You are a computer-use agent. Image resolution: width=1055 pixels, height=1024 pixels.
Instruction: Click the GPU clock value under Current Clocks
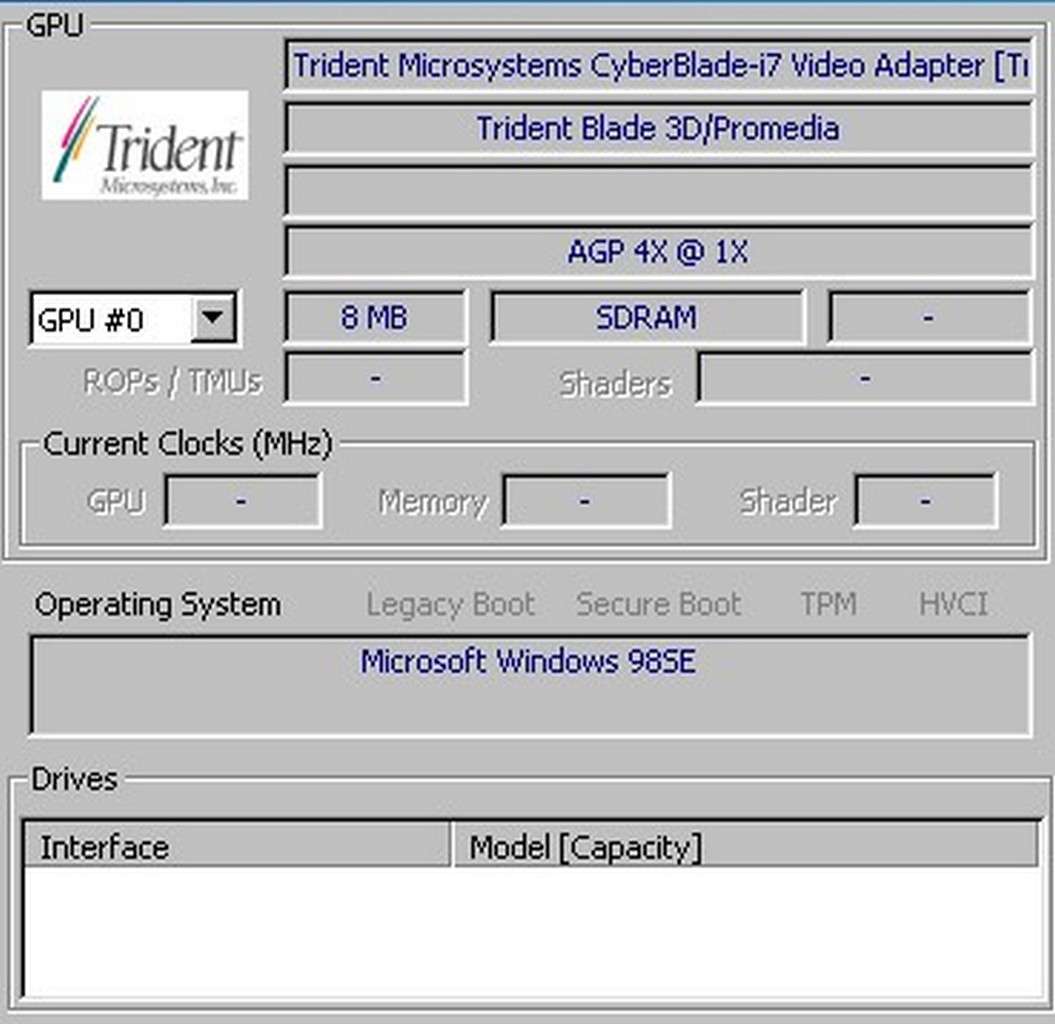click(243, 500)
